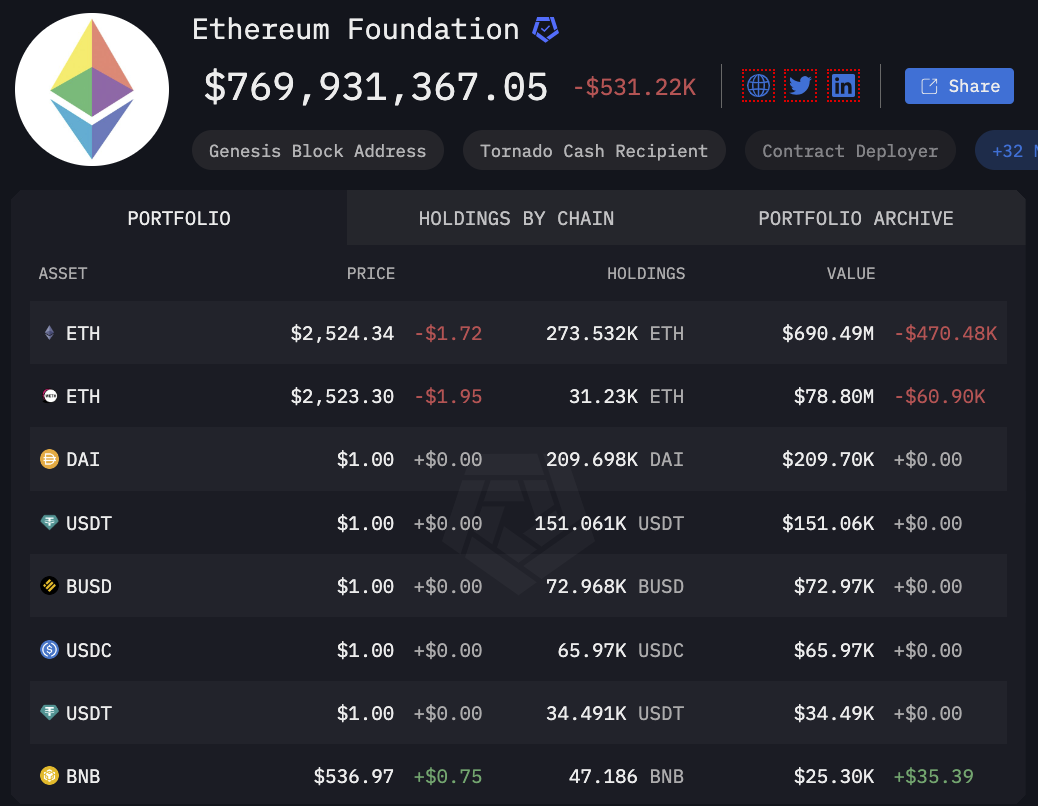The width and height of the screenshot is (1038, 806).
Task: Click value $151.06K
Action: (828, 523)
